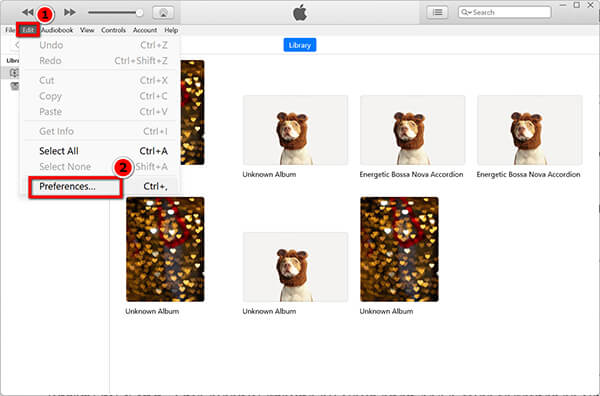This screenshot has width=600, height=396.
Task: Open the AirPlay output button
Action: coord(163,13)
